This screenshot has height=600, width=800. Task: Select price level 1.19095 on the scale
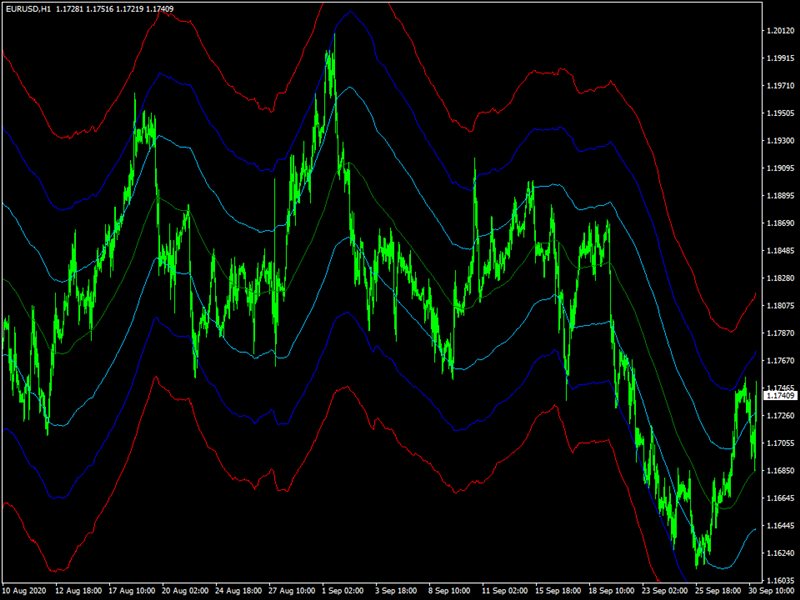781,168
